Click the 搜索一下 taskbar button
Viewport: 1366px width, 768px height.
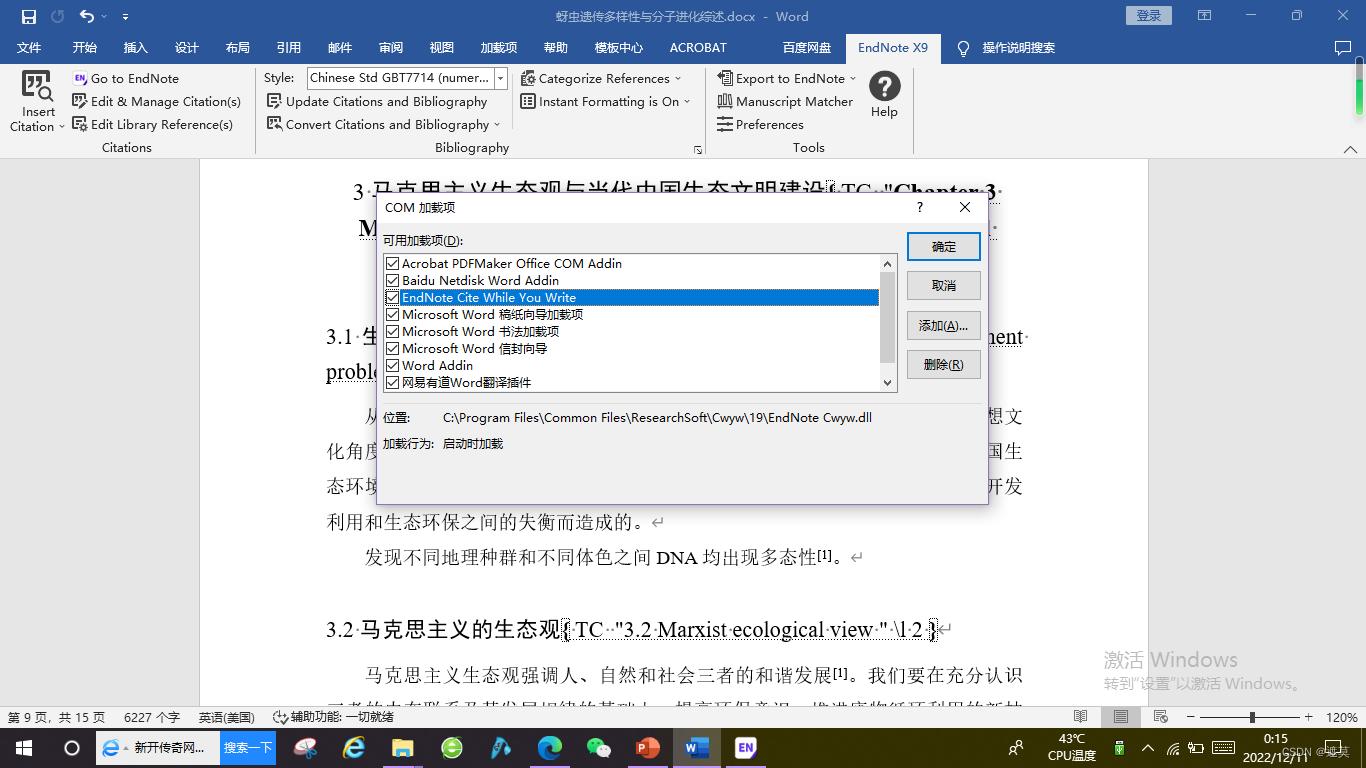click(248, 748)
